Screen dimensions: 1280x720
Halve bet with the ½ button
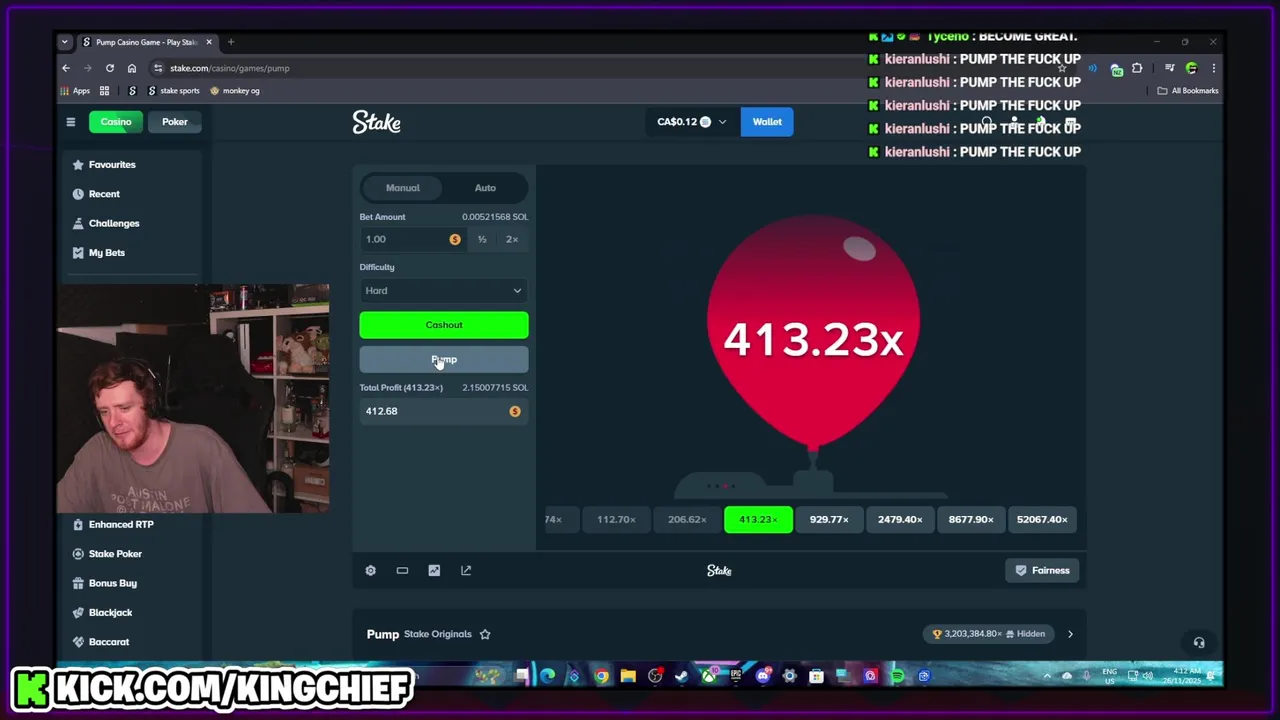coord(482,239)
